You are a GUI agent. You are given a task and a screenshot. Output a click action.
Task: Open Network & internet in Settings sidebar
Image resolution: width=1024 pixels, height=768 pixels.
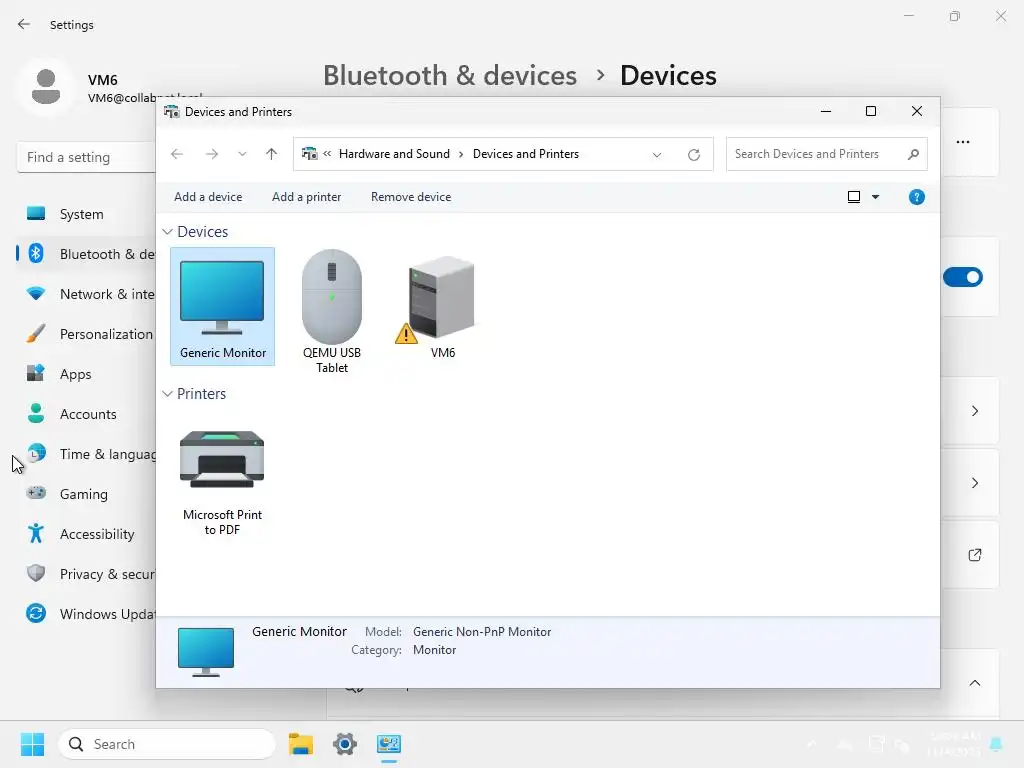point(85,294)
